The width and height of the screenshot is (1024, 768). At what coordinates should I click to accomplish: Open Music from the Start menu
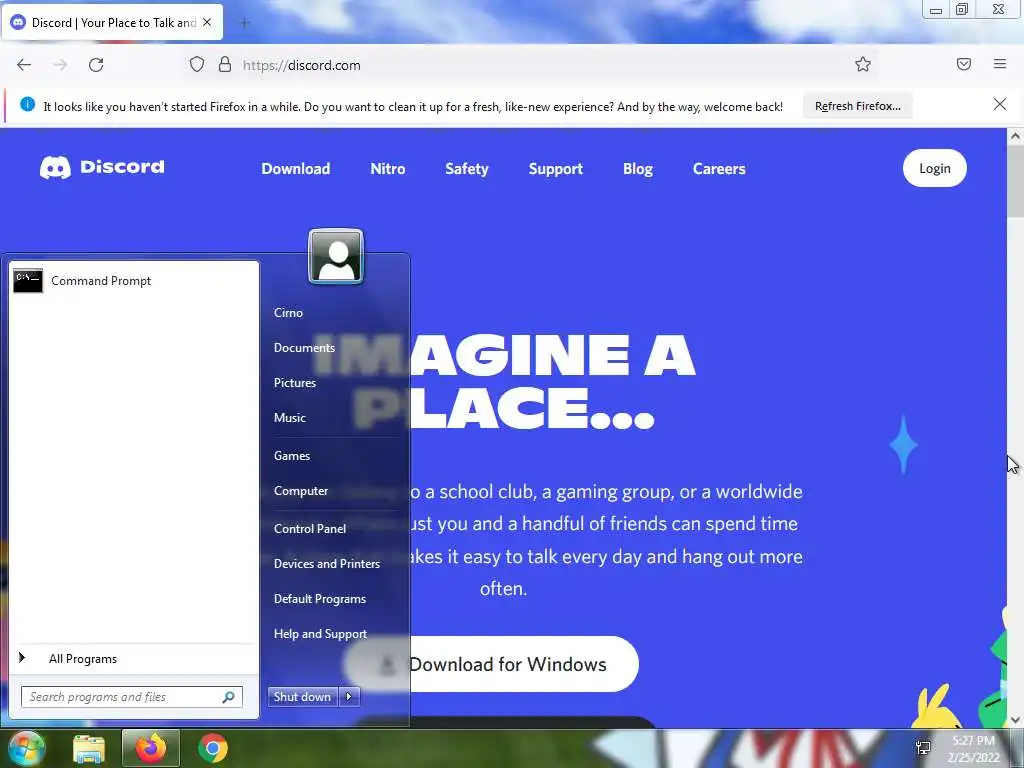(289, 418)
